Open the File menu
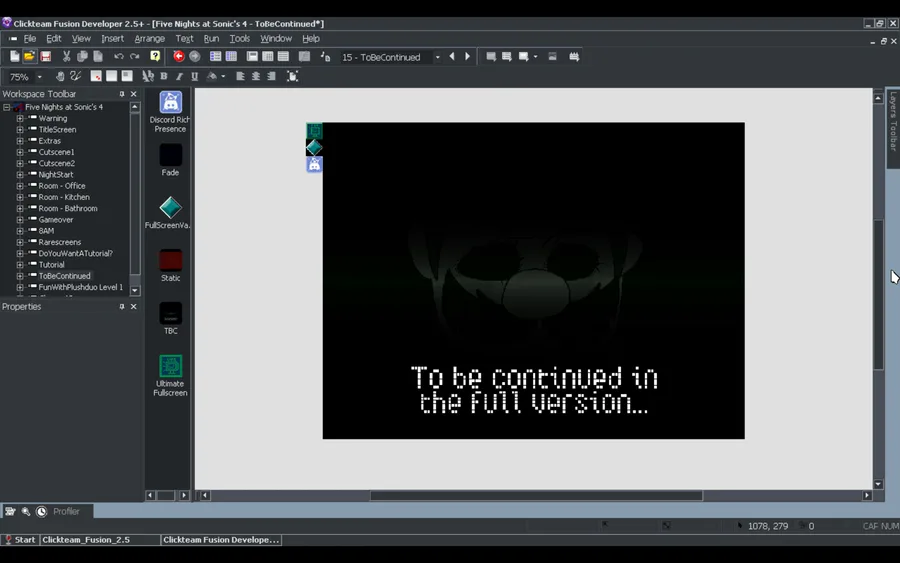Viewport: 900px width, 563px height. click(30, 38)
